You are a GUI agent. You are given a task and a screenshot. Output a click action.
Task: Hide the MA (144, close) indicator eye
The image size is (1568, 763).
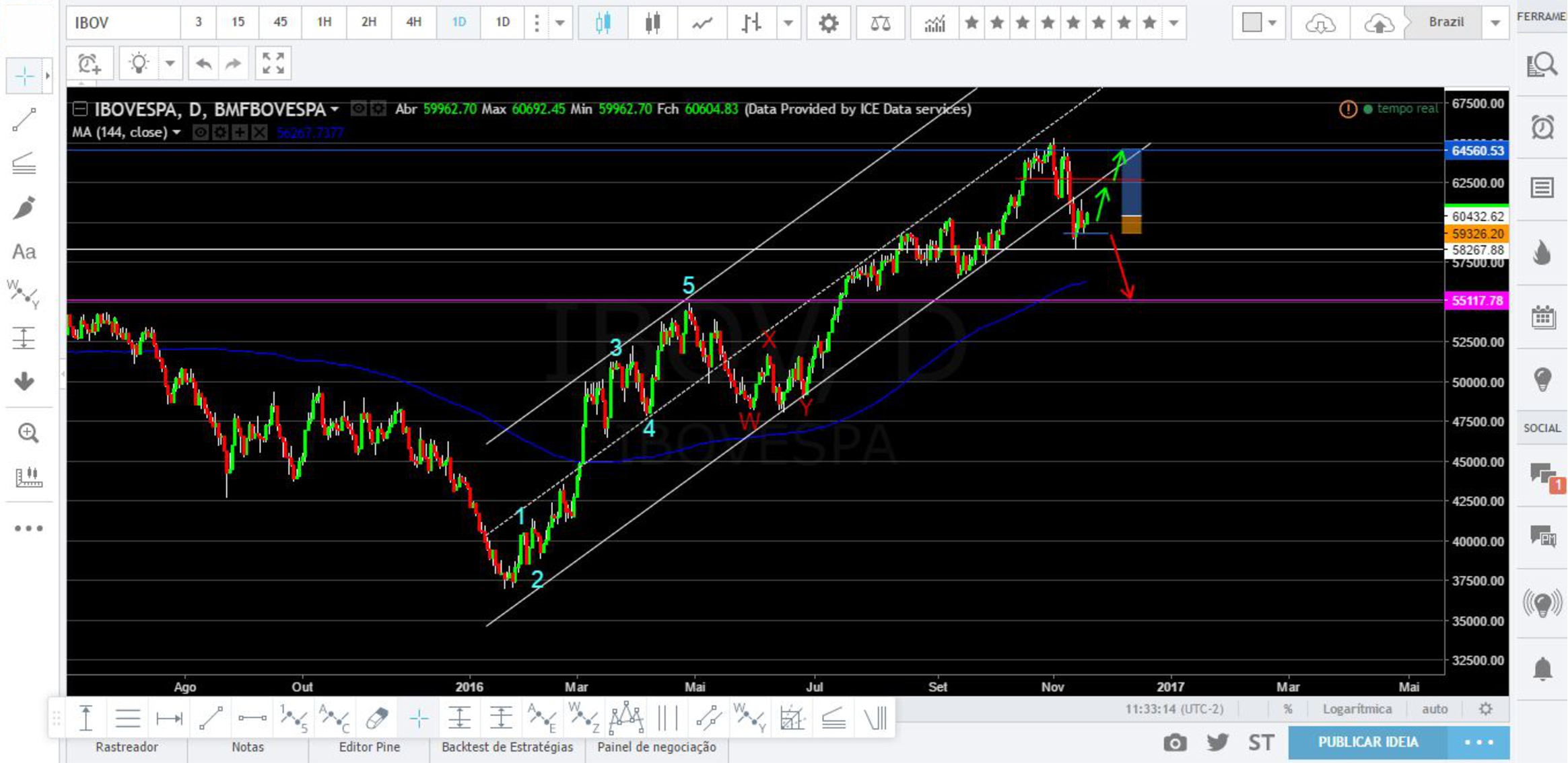200,133
